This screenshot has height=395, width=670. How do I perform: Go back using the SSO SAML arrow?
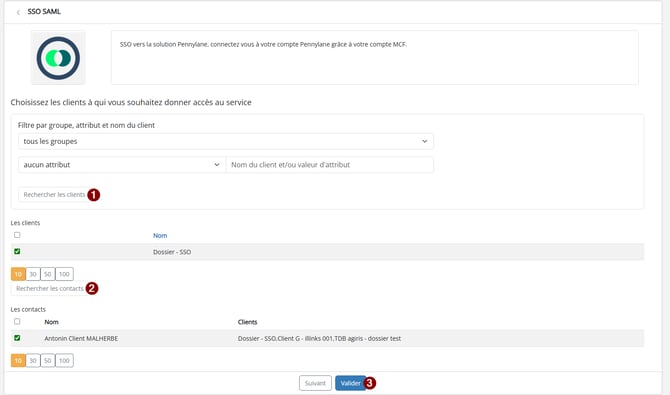coord(18,12)
